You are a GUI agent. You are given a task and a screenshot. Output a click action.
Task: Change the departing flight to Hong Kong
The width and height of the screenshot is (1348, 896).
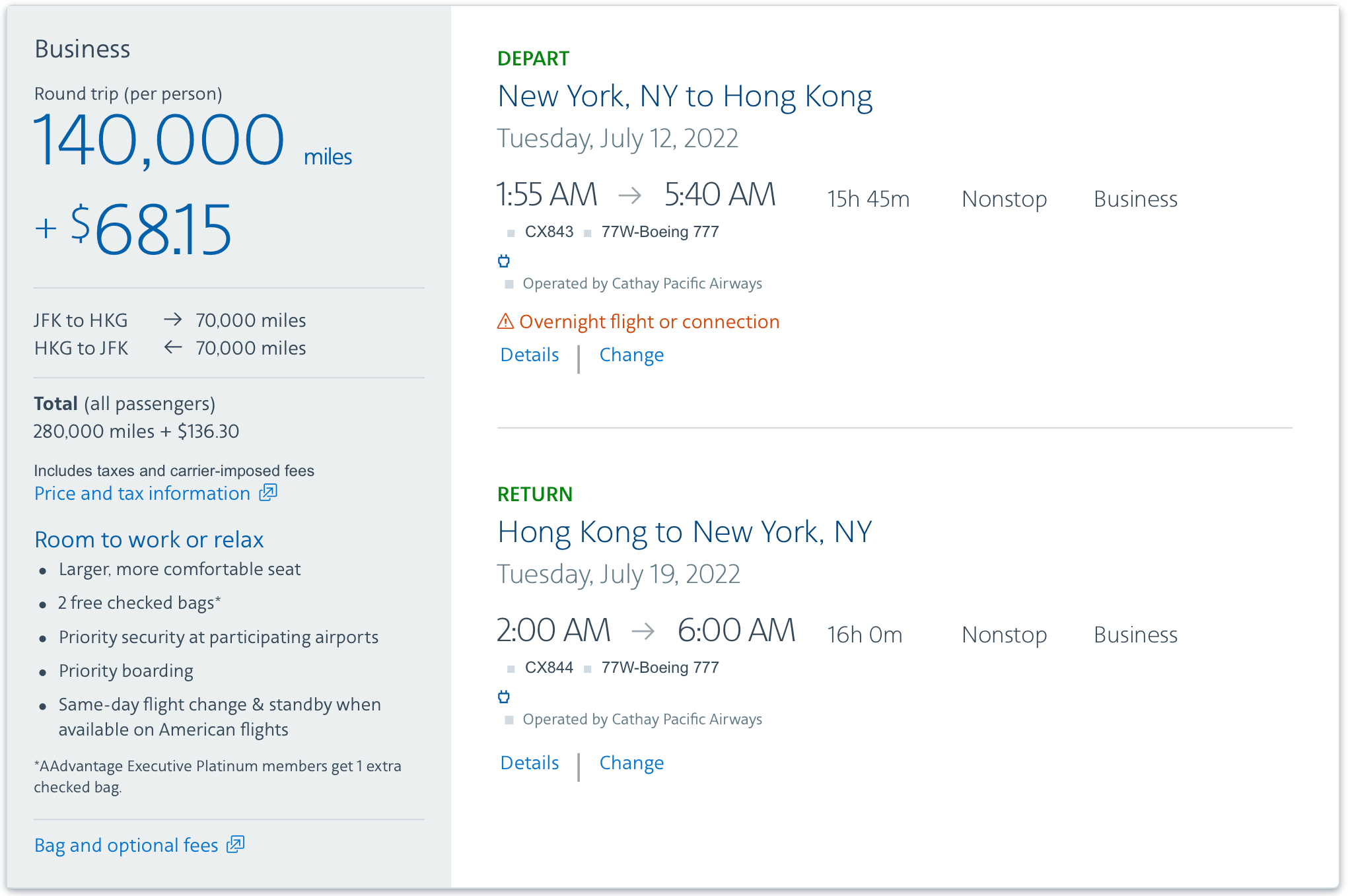(631, 355)
